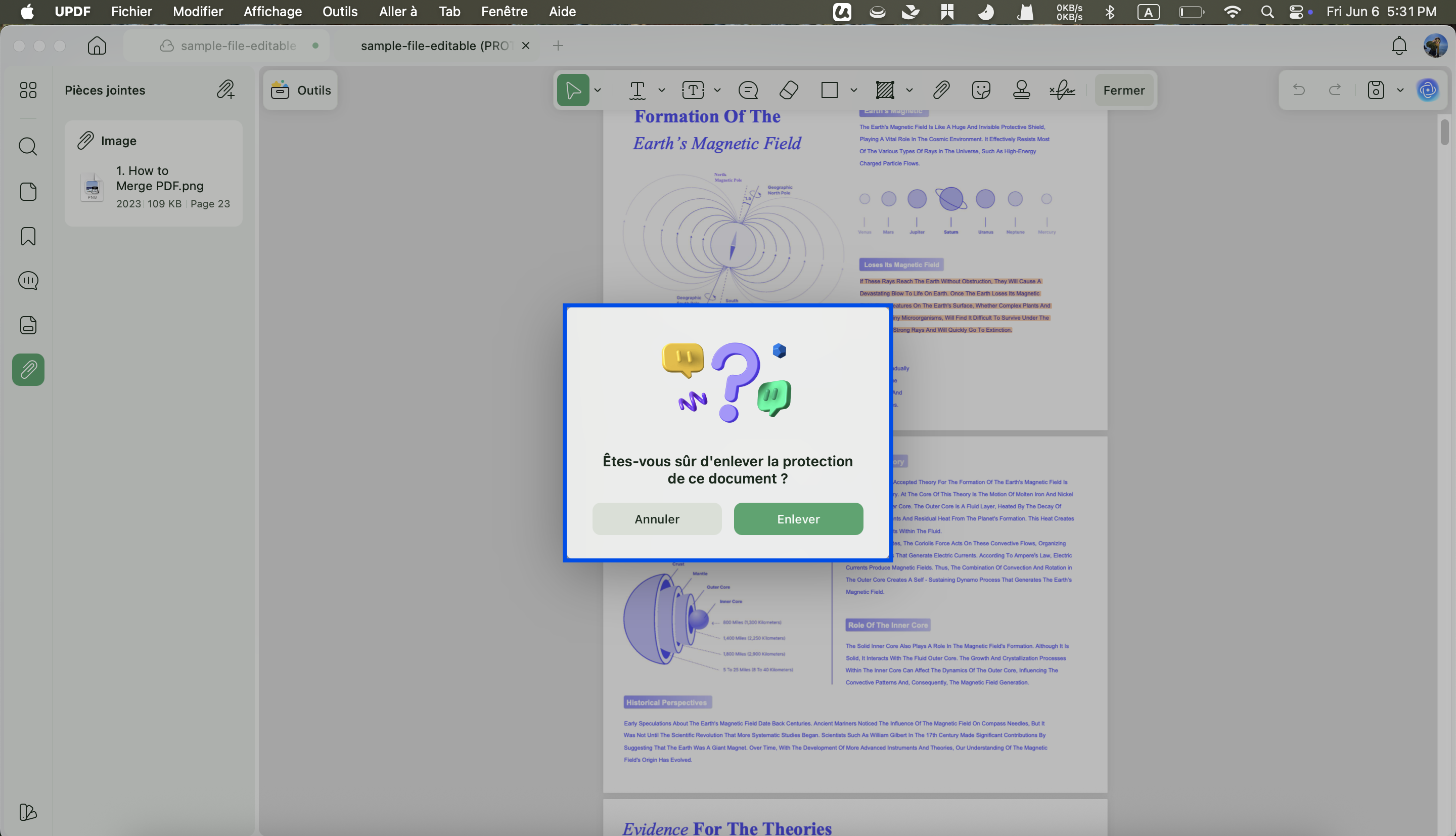Open Control Center in menu bar
Image resolution: width=1456 pixels, height=836 pixels.
pos(1295,12)
